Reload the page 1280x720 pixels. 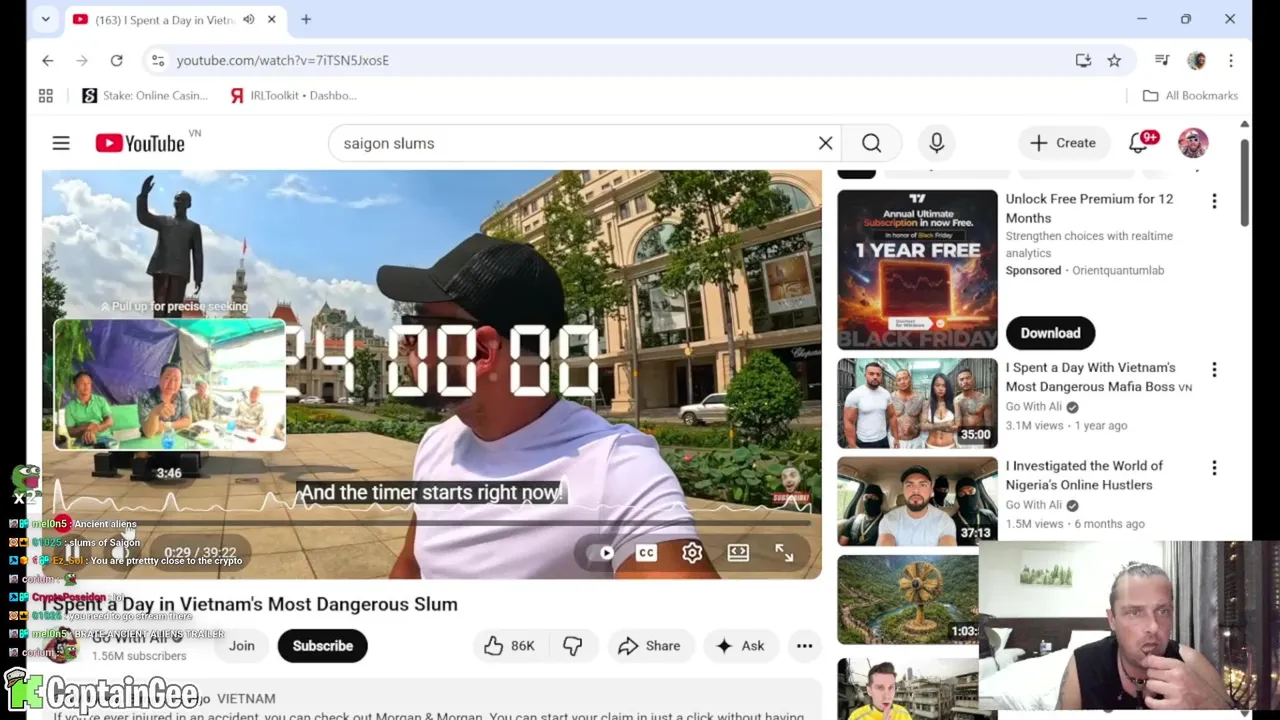pyautogui.click(x=116, y=60)
